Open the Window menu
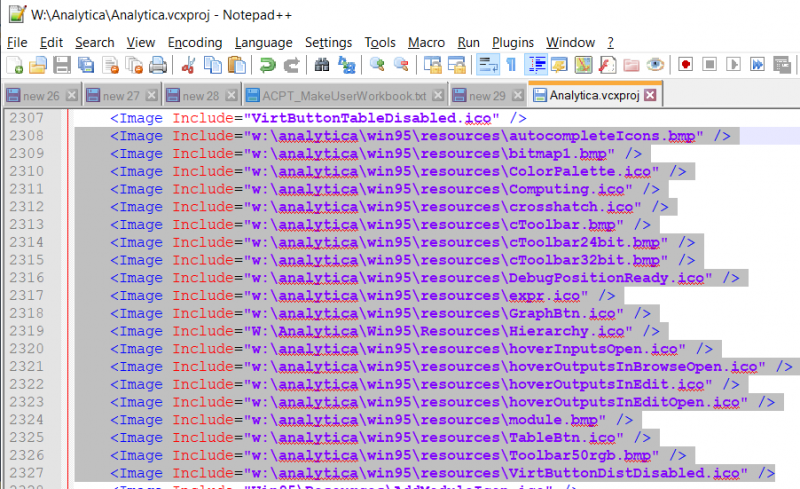Image resolution: width=800 pixels, height=489 pixels. pos(570,42)
